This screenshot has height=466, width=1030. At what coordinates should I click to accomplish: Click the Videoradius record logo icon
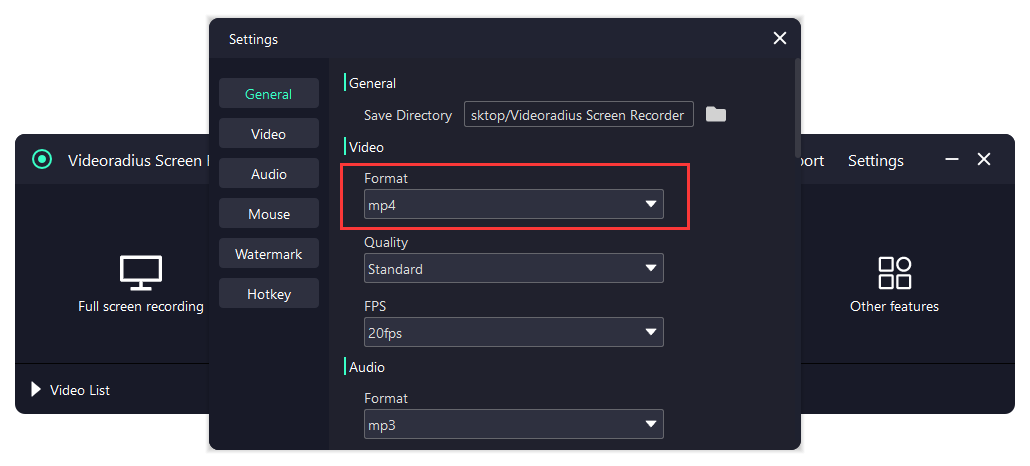(42, 160)
